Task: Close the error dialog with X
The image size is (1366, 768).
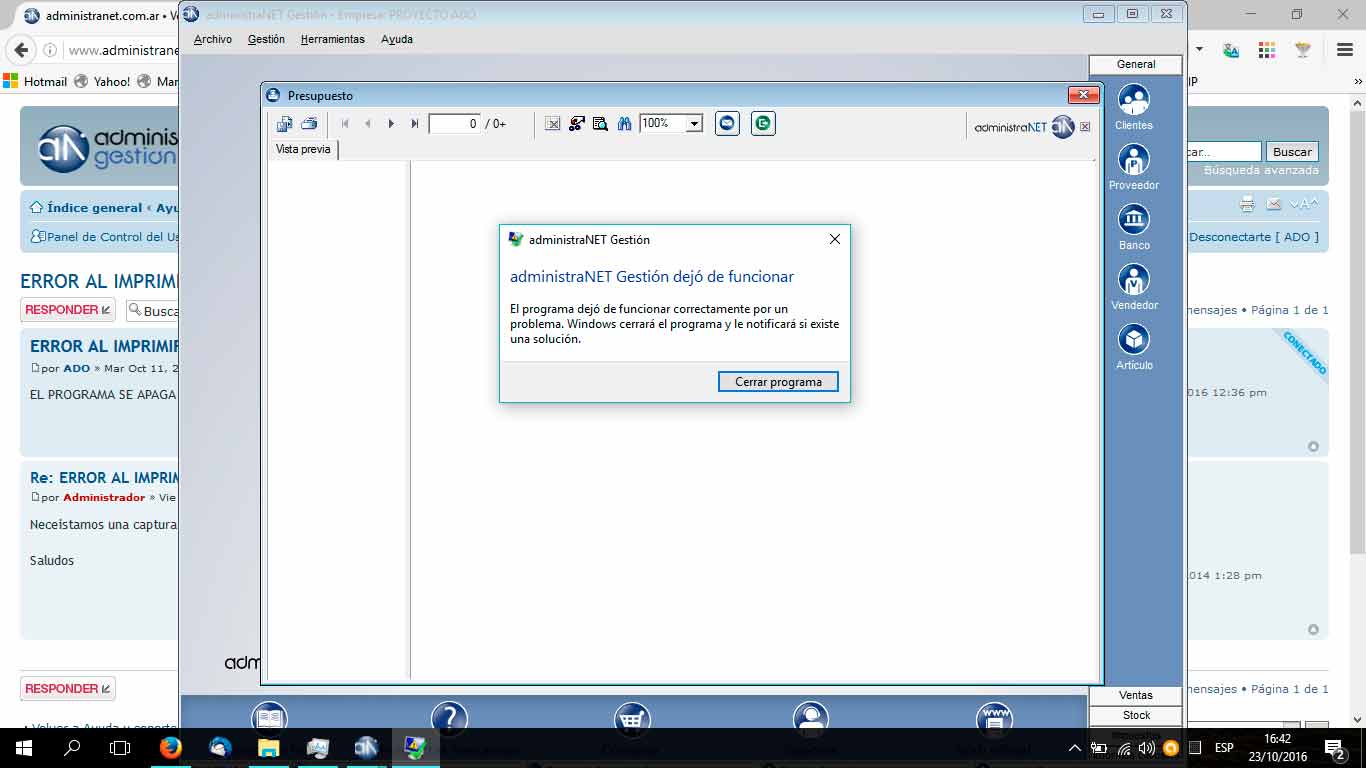Action: point(835,239)
